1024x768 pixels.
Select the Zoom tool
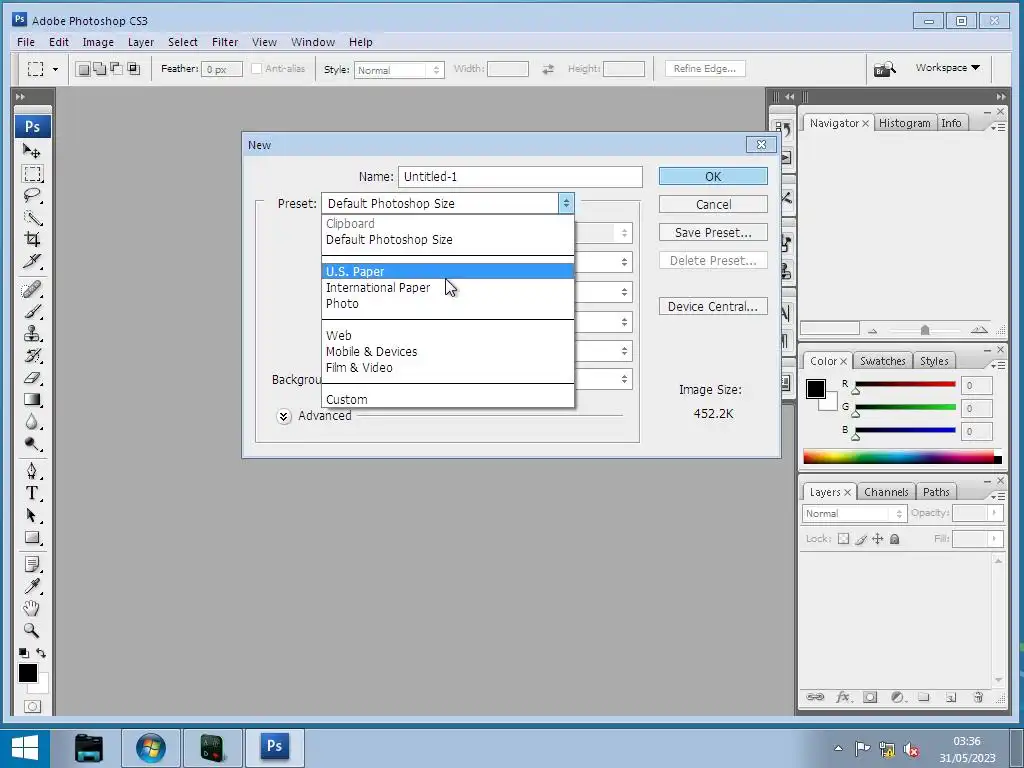click(x=31, y=630)
